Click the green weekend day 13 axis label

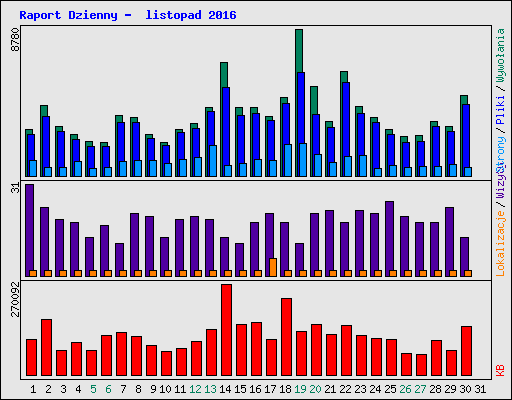pos(210,389)
